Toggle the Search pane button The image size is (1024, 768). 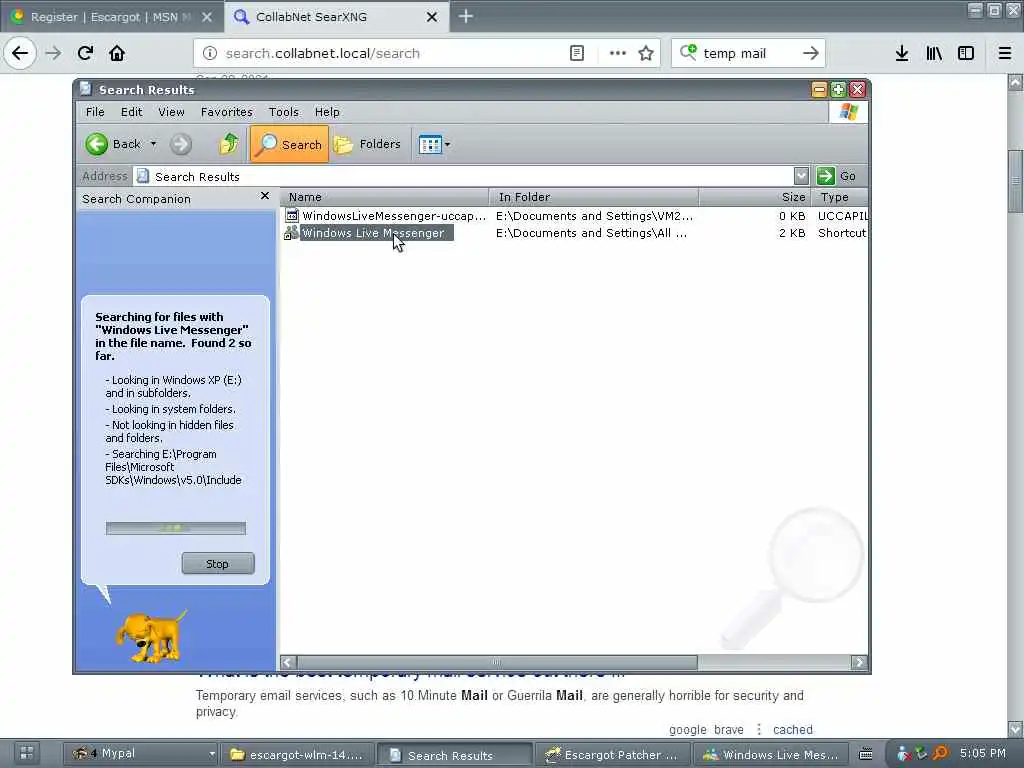point(289,144)
